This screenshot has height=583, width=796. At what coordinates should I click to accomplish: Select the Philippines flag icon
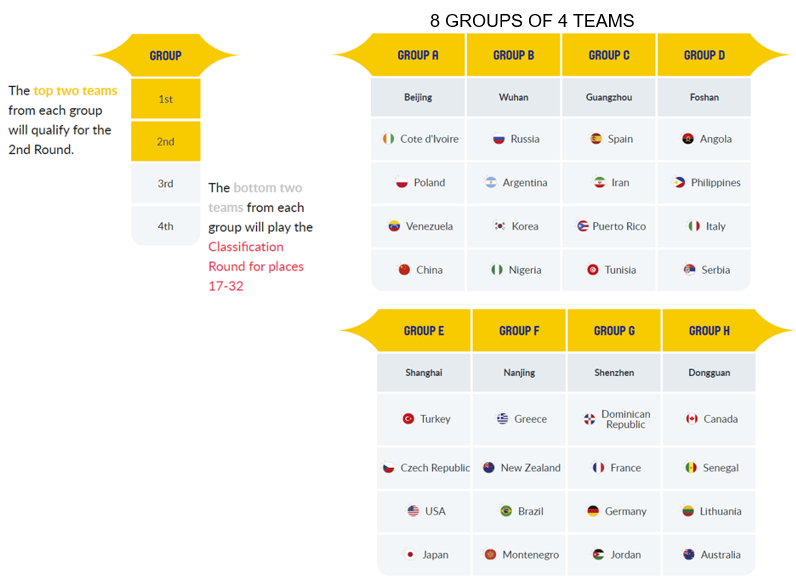pos(679,182)
